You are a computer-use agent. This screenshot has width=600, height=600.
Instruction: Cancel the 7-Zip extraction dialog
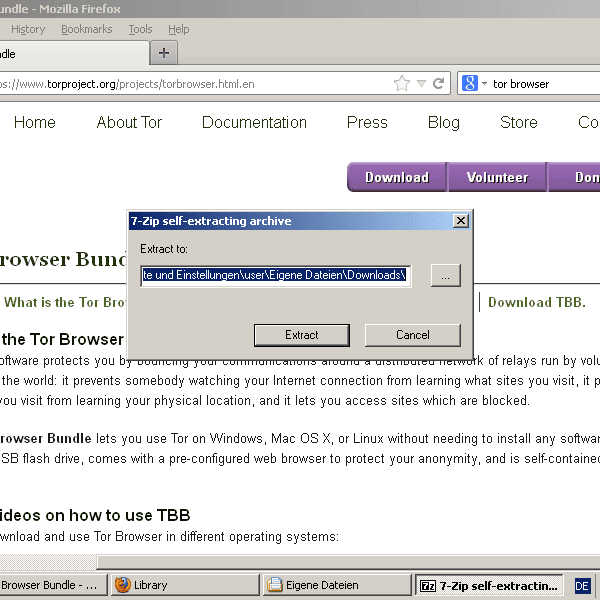point(413,335)
